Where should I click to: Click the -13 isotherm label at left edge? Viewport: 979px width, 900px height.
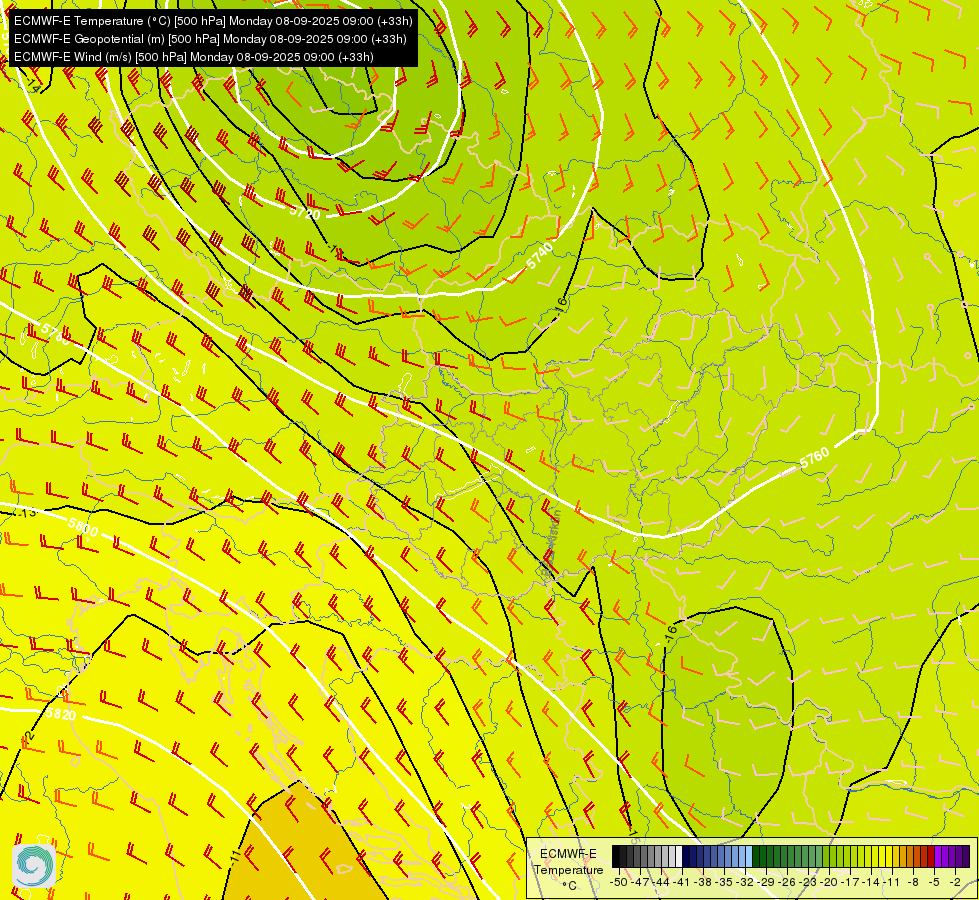[x=26, y=513]
